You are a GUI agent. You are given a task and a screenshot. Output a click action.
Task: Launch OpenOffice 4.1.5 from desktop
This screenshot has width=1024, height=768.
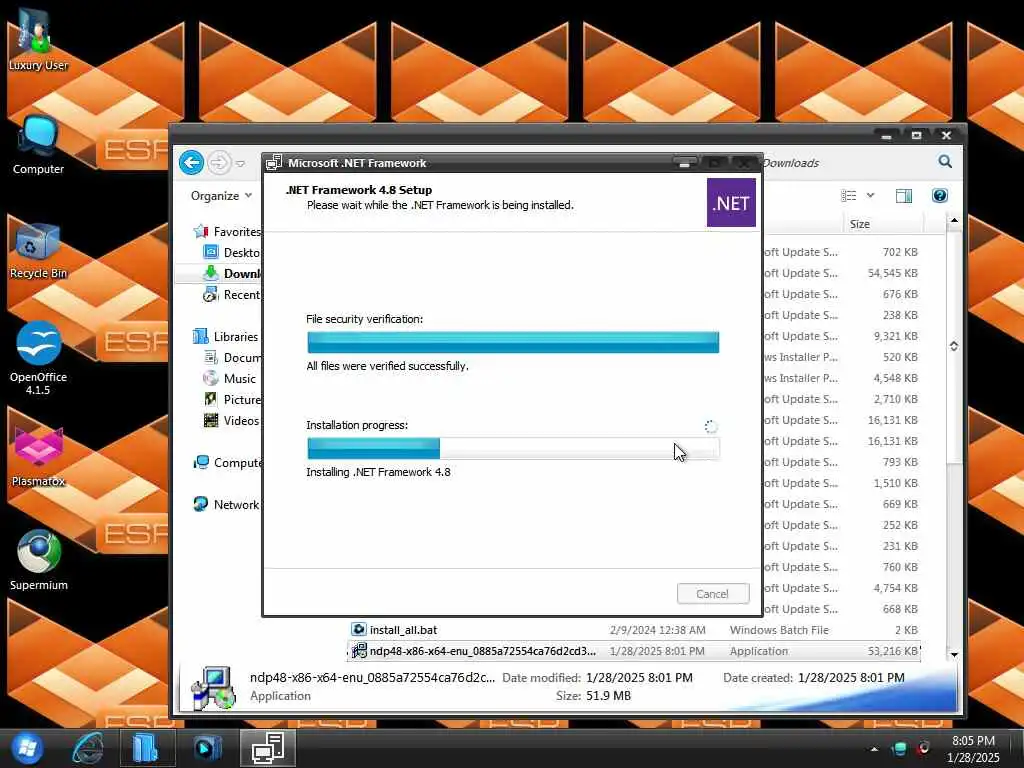point(38,358)
